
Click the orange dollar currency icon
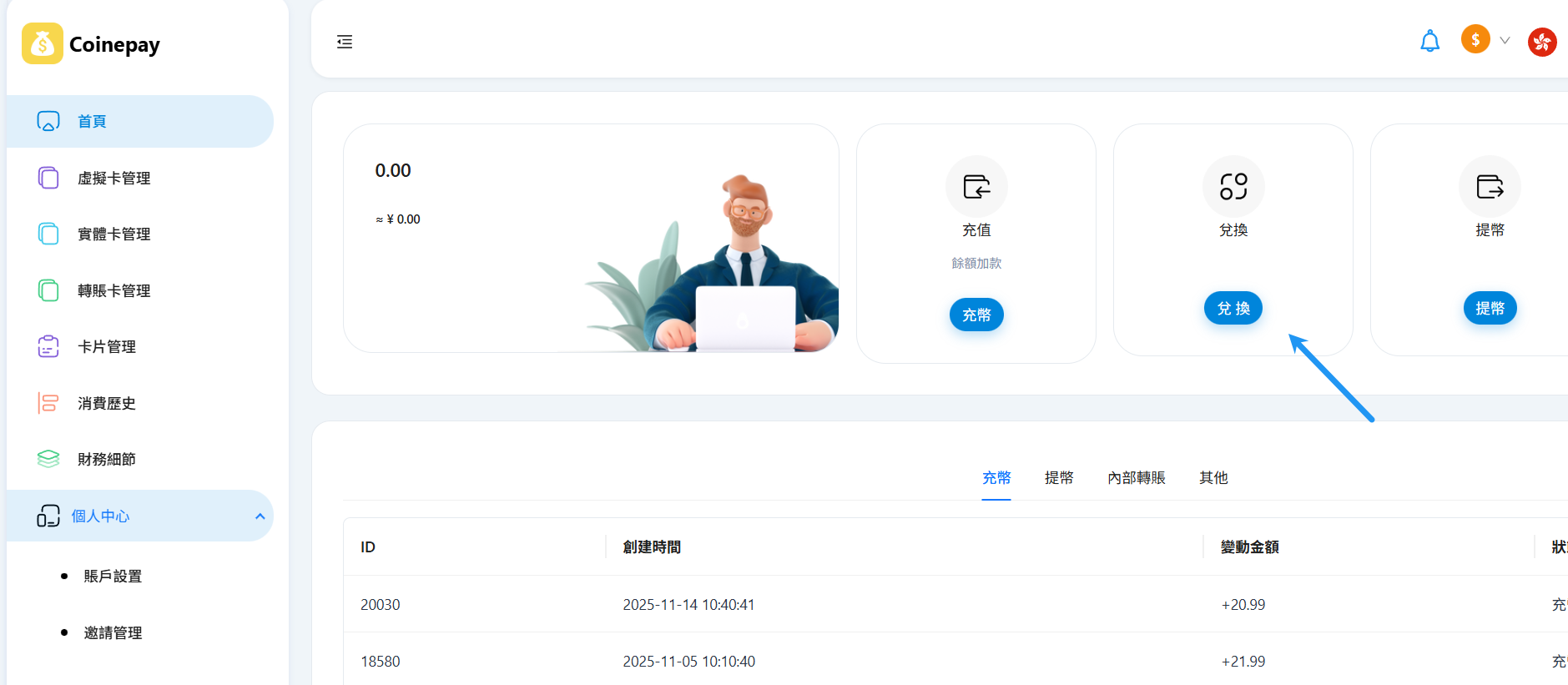[1475, 39]
